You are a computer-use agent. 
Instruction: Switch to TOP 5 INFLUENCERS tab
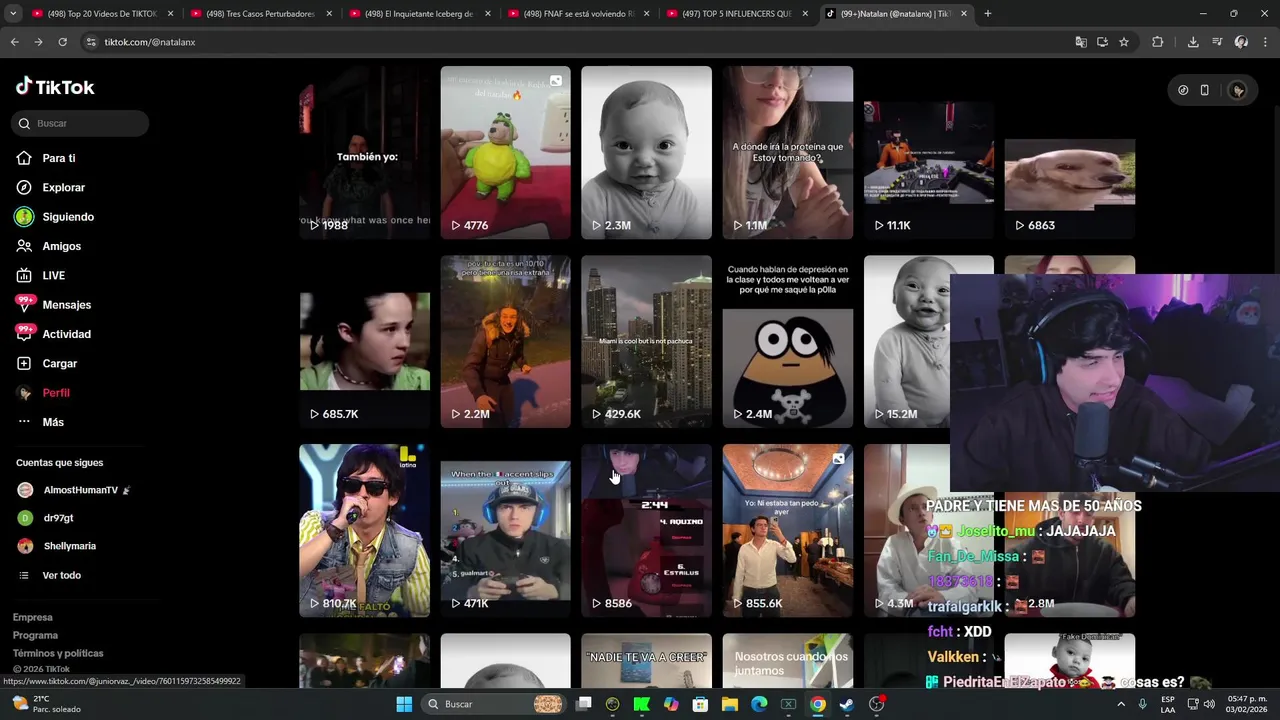(737, 14)
